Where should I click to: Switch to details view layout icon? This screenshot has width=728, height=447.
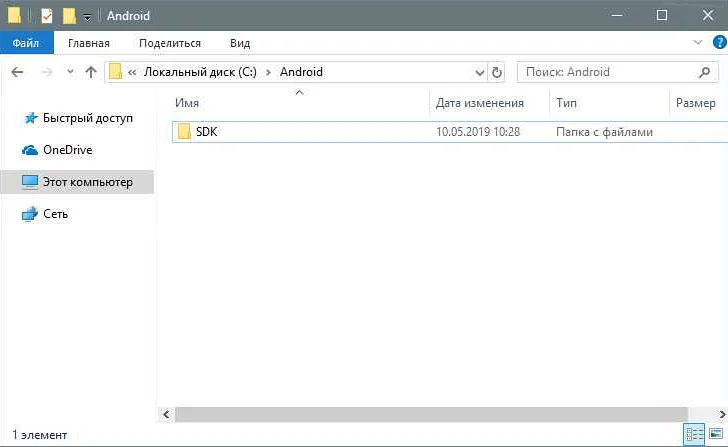[x=695, y=434]
